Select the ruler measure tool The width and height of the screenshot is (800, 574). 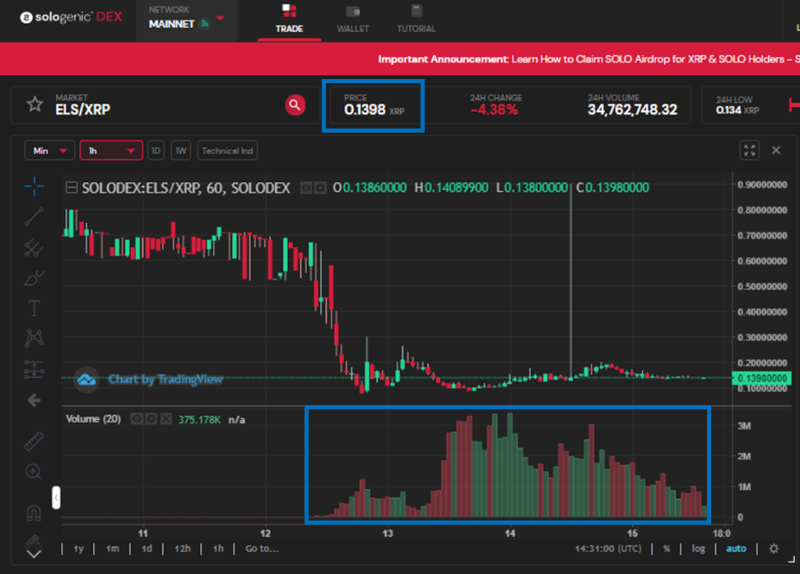34,441
